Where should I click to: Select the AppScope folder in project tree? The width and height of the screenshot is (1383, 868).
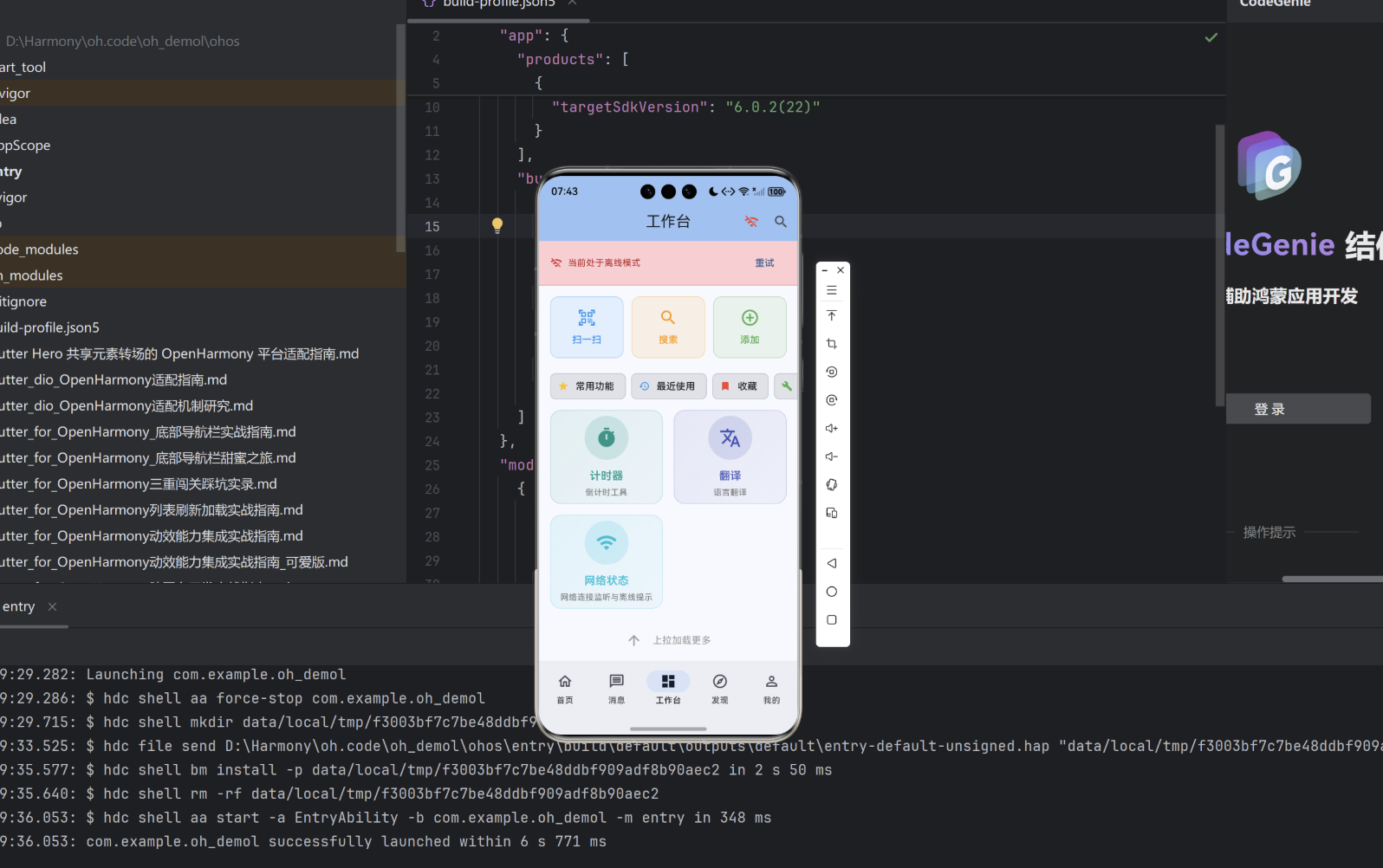coord(25,146)
